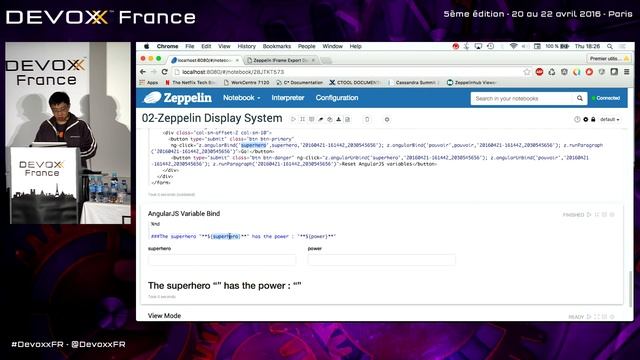Bookmark this page with the star icon

coord(527,72)
